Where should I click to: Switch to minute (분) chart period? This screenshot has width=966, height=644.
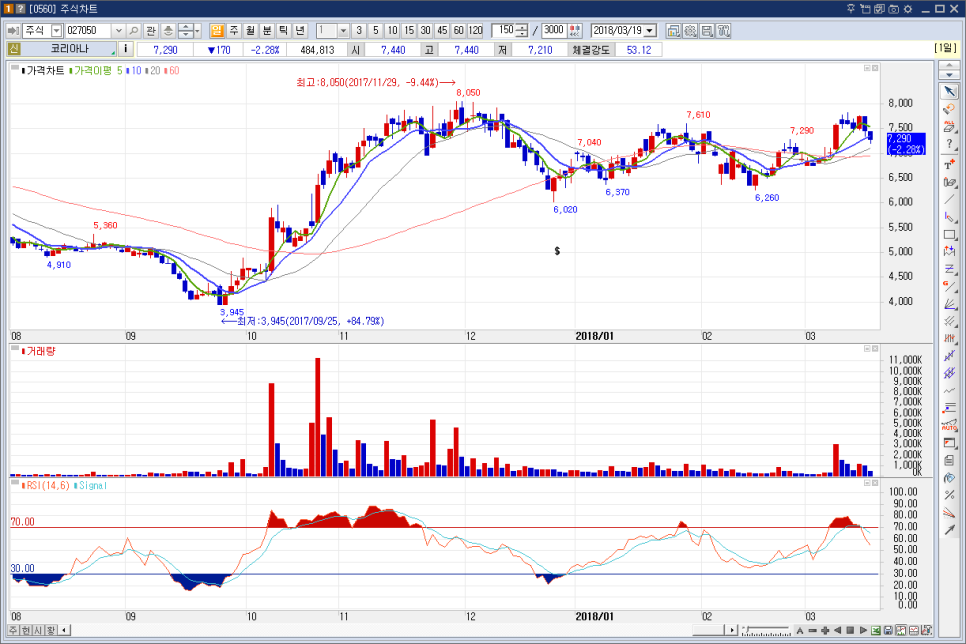pyautogui.click(x=267, y=30)
